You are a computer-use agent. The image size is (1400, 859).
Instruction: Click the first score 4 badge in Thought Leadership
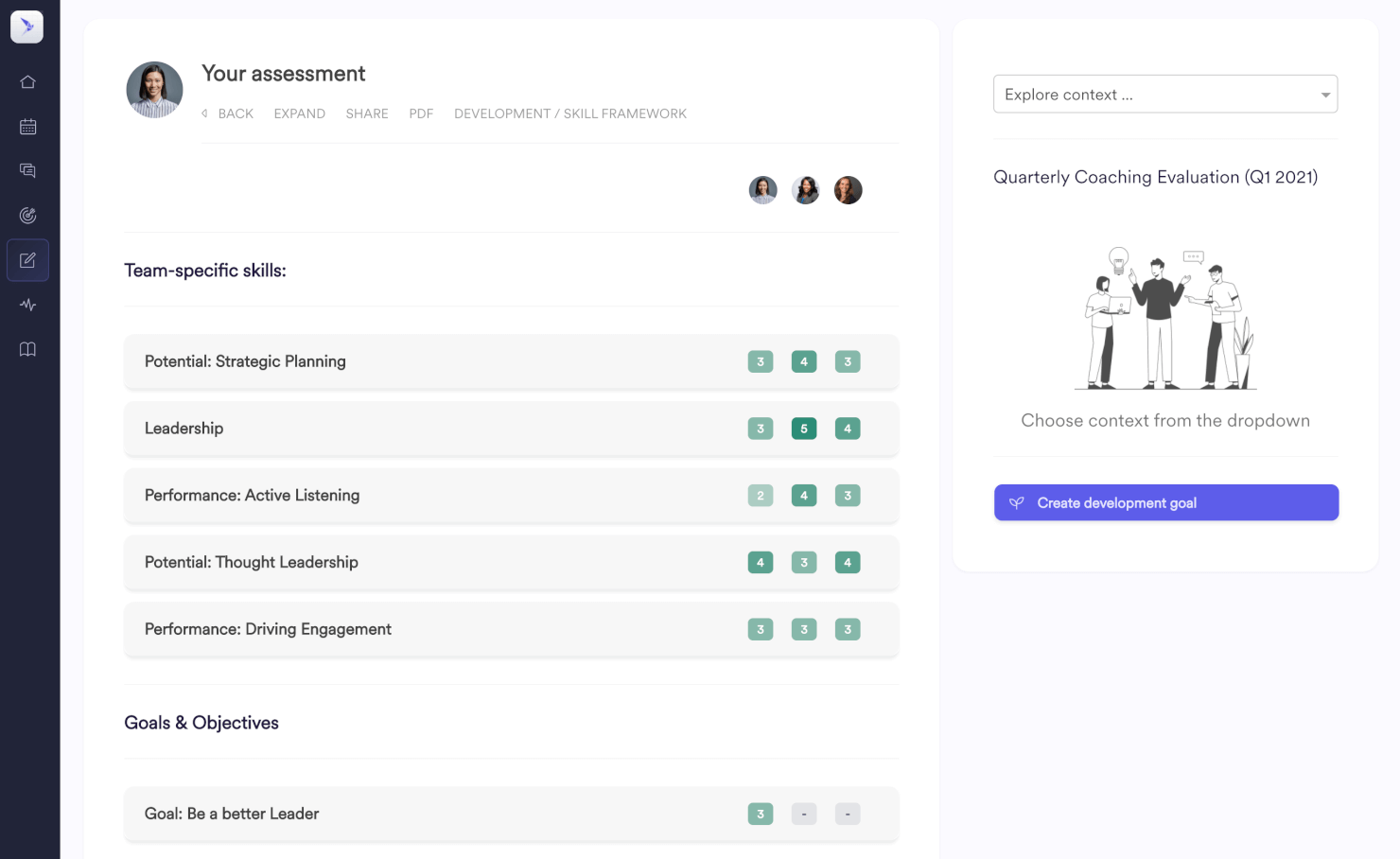pos(761,562)
